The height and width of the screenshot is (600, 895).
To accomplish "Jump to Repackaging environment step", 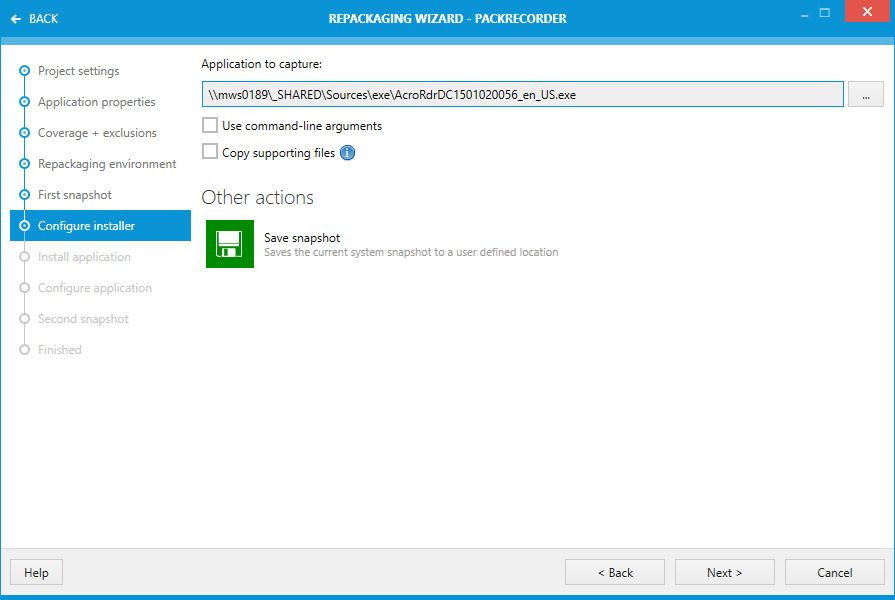I will click(107, 164).
